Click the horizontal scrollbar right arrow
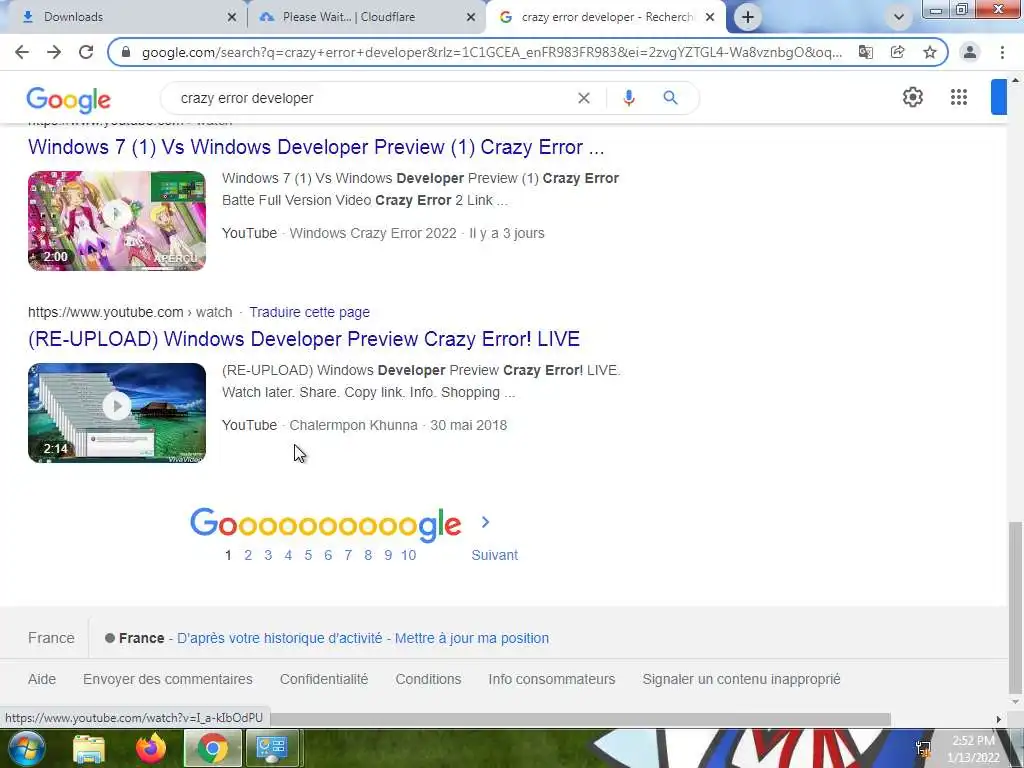Image resolution: width=1024 pixels, height=768 pixels. coord(999,719)
